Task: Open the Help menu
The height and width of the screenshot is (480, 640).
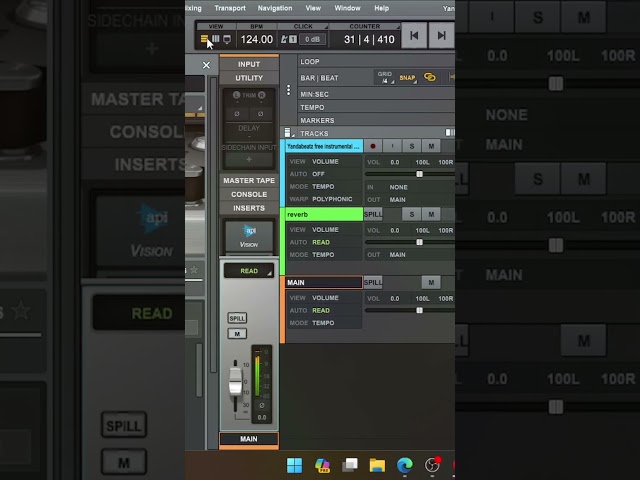Action: coord(382,8)
